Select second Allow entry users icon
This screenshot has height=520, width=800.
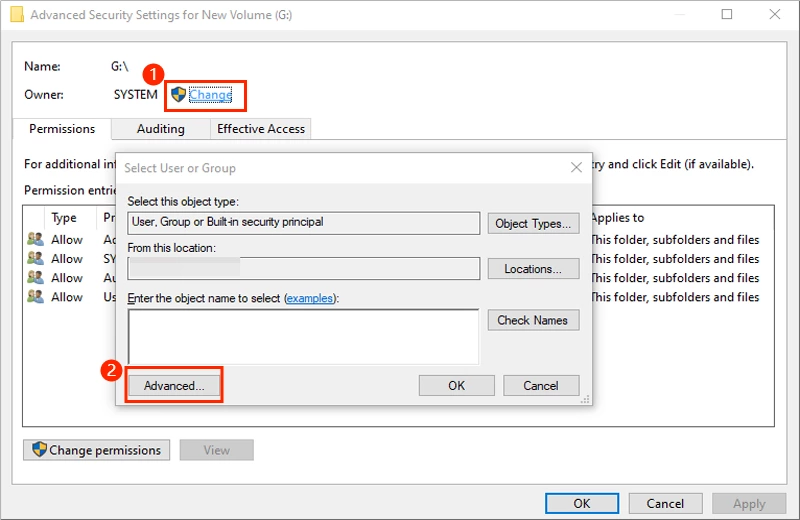click(35, 258)
